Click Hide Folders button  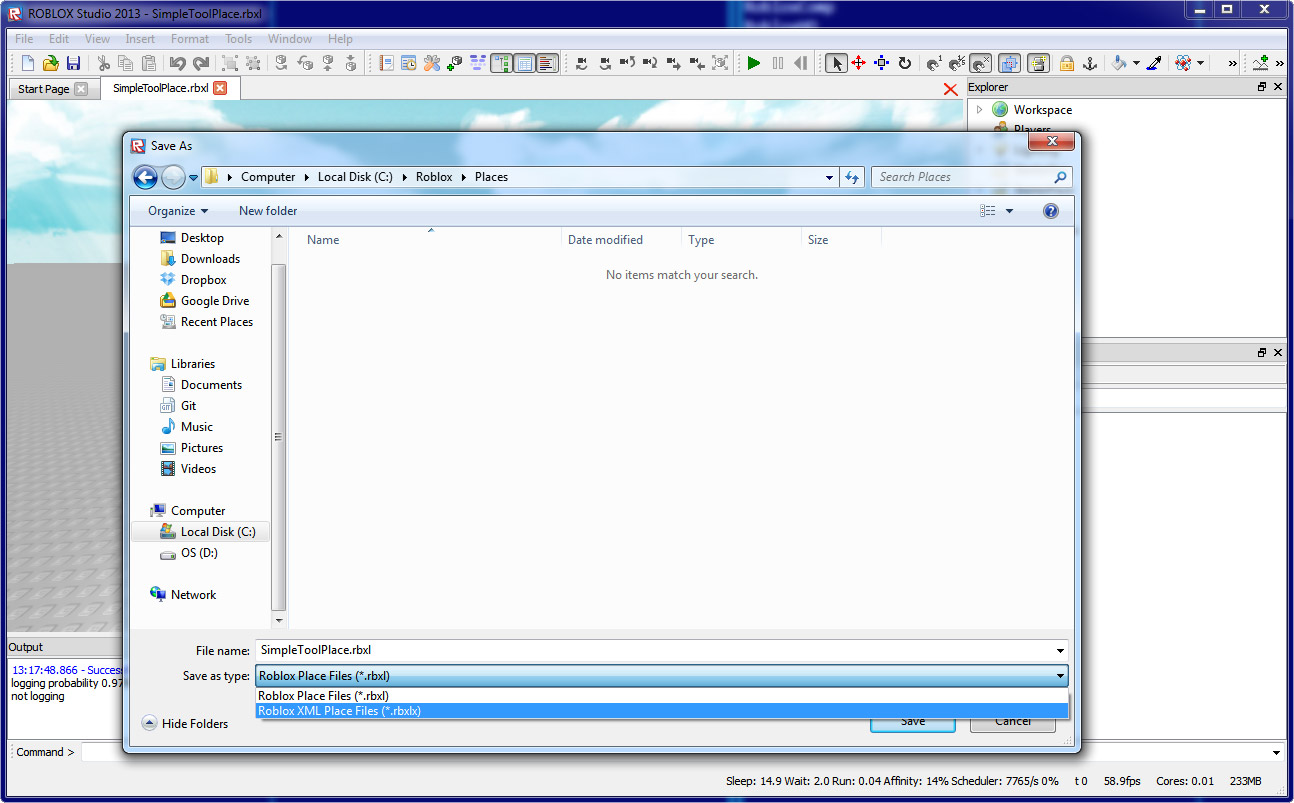pyautogui.click(x=186, y=723)
